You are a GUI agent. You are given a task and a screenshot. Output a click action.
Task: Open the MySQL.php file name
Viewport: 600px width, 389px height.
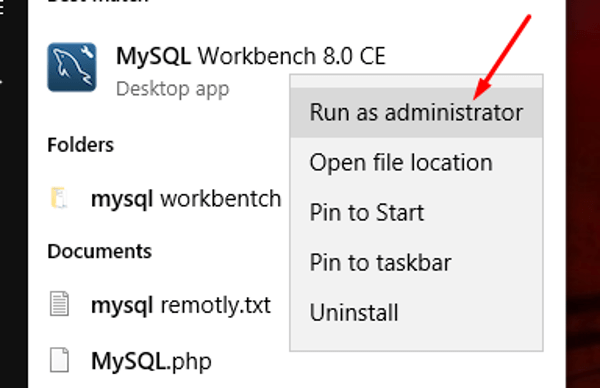(x=151, y=361)
